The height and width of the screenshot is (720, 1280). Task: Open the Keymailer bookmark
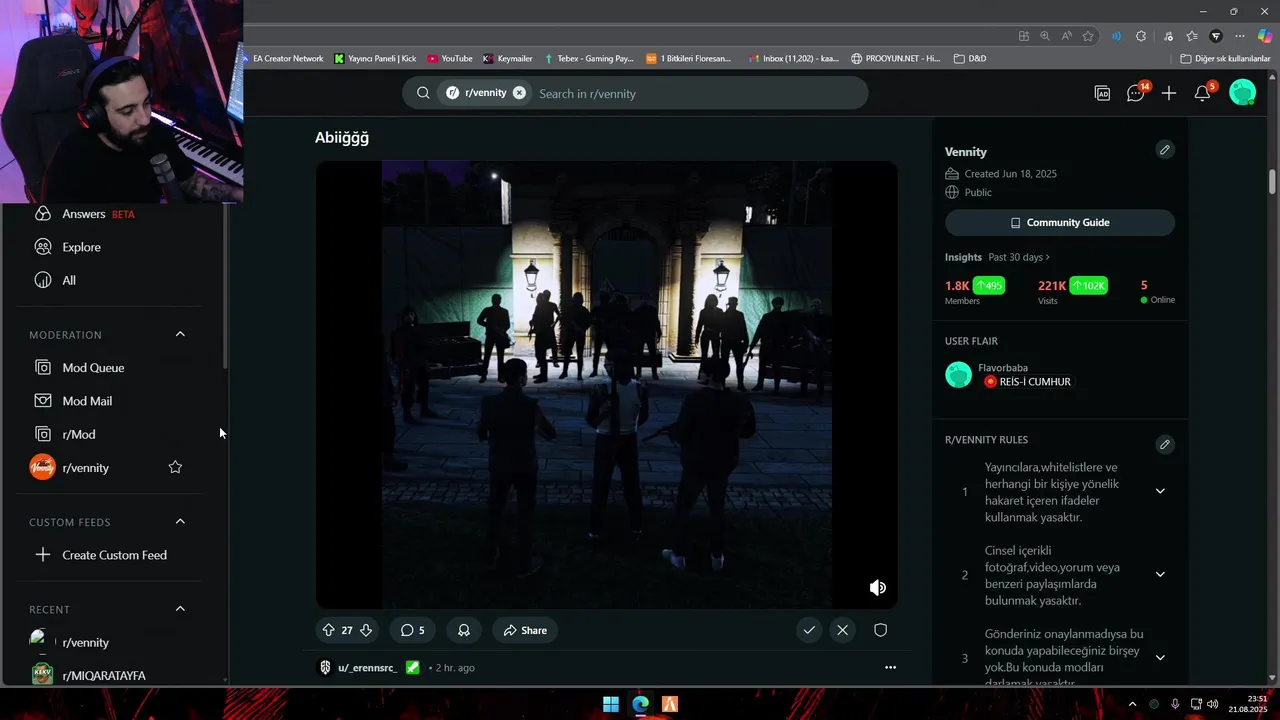pyautogui.click(x=507, y=59)
